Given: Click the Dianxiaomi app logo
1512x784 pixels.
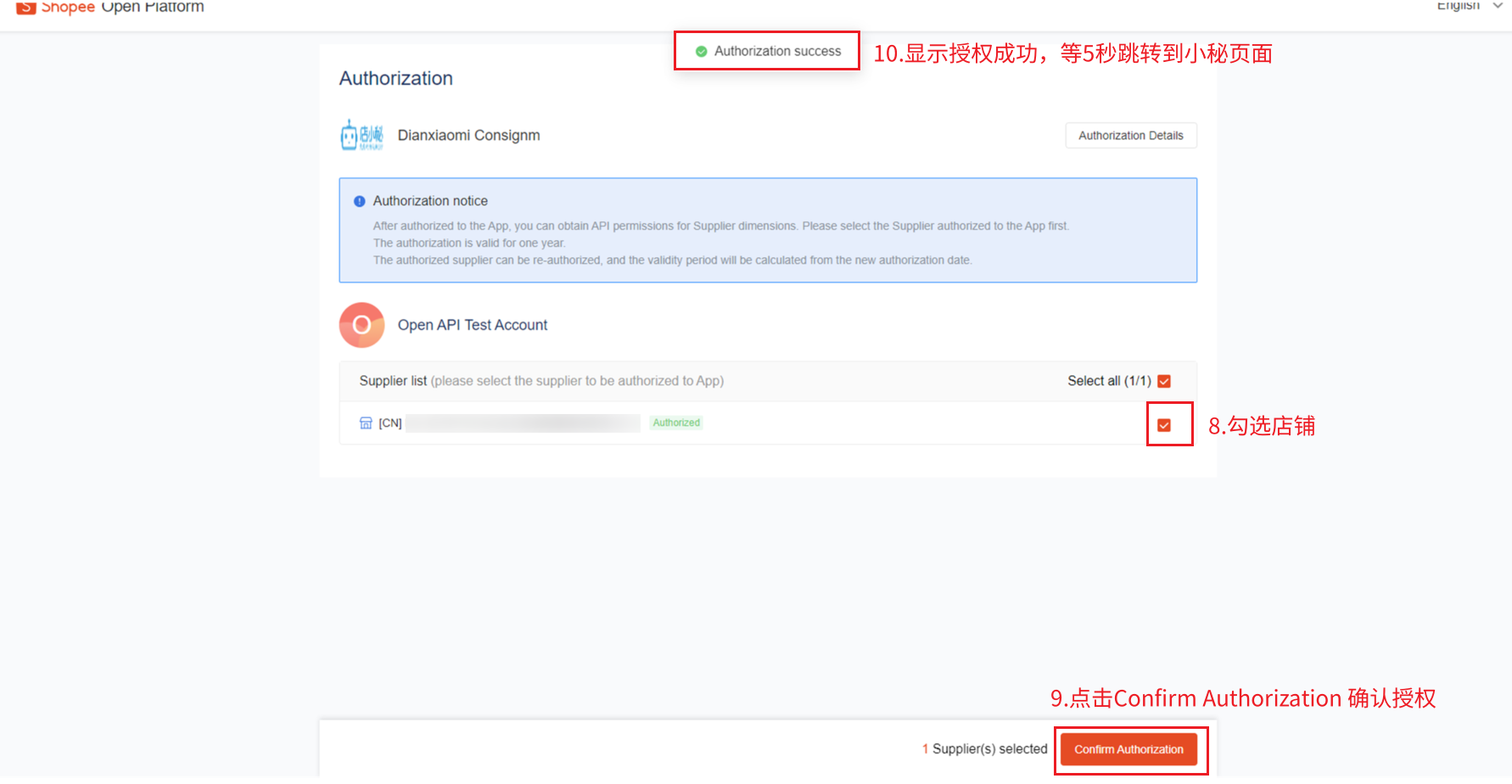Looking at the screenshot, I should point(361,135).
